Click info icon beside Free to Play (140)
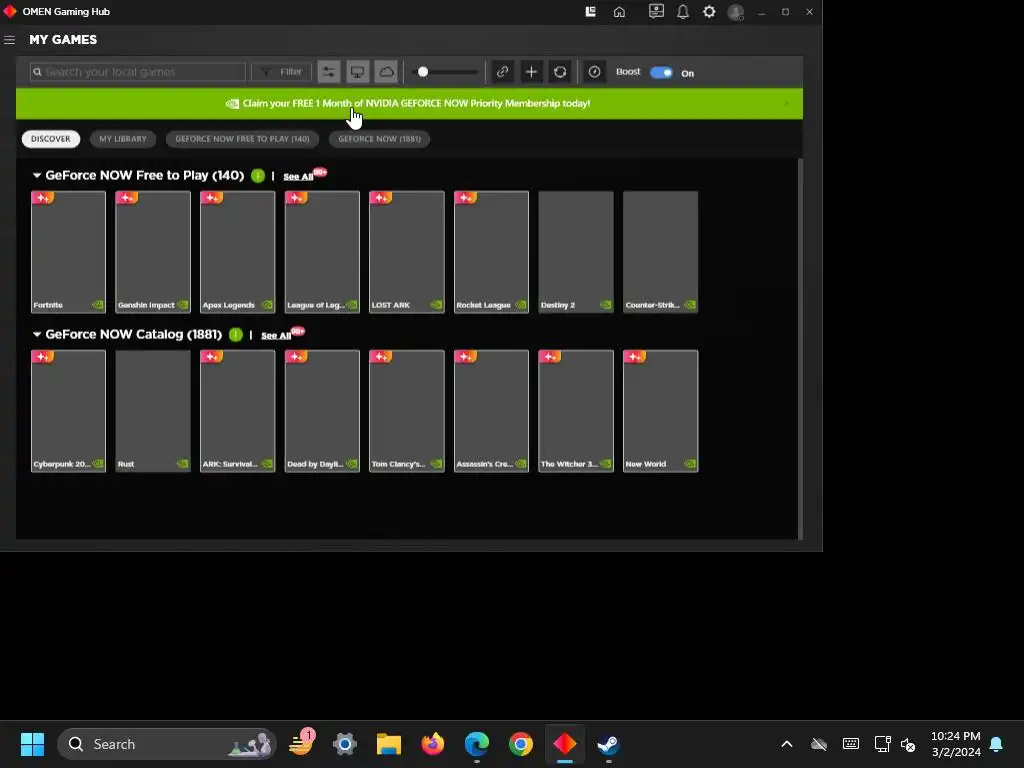The width and height of the screenshot is (1024, 768). coord(258,176)
